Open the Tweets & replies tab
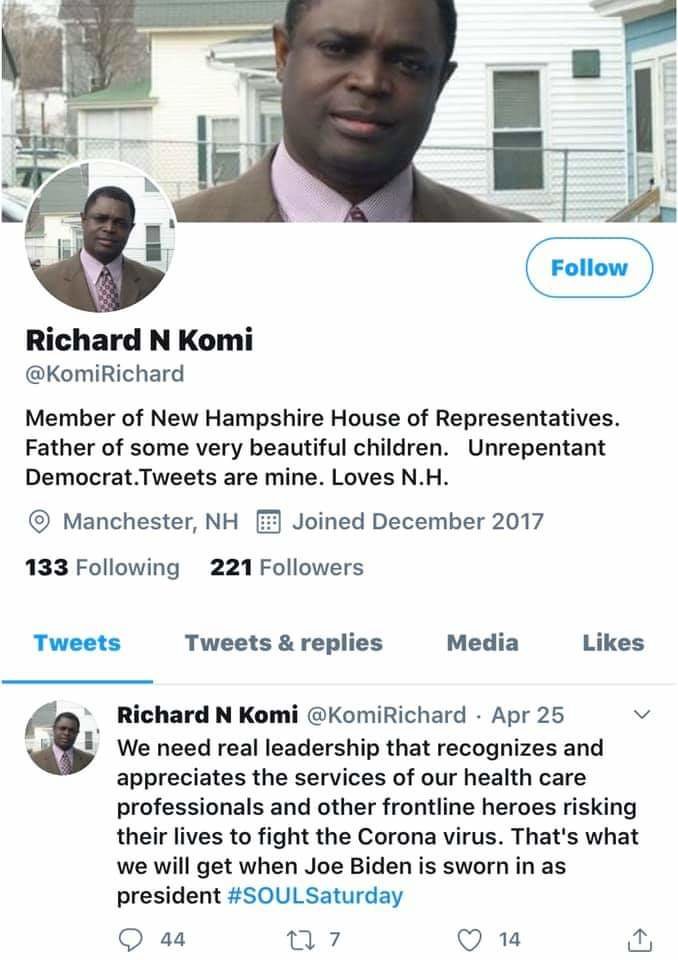Viewport: 678px width, 960px height. (283, 643)
